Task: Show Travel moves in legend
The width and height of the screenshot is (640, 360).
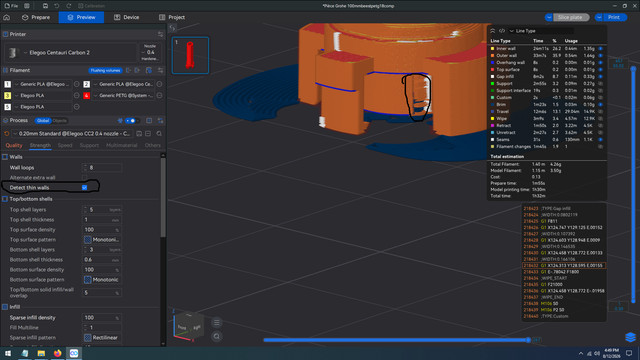Action: (x=600, y=111)
